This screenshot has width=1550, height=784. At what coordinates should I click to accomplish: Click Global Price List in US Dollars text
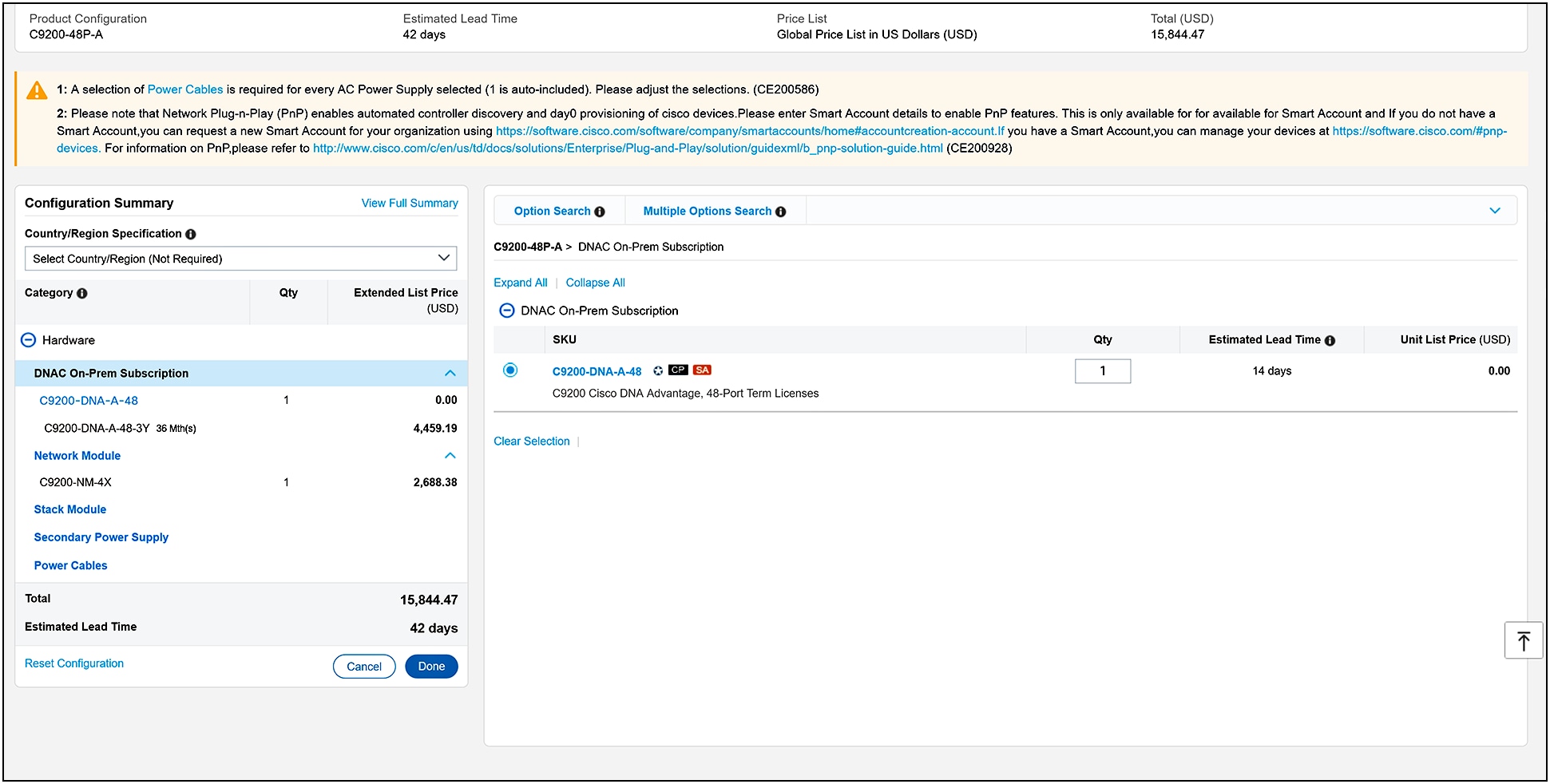(877, 34)
